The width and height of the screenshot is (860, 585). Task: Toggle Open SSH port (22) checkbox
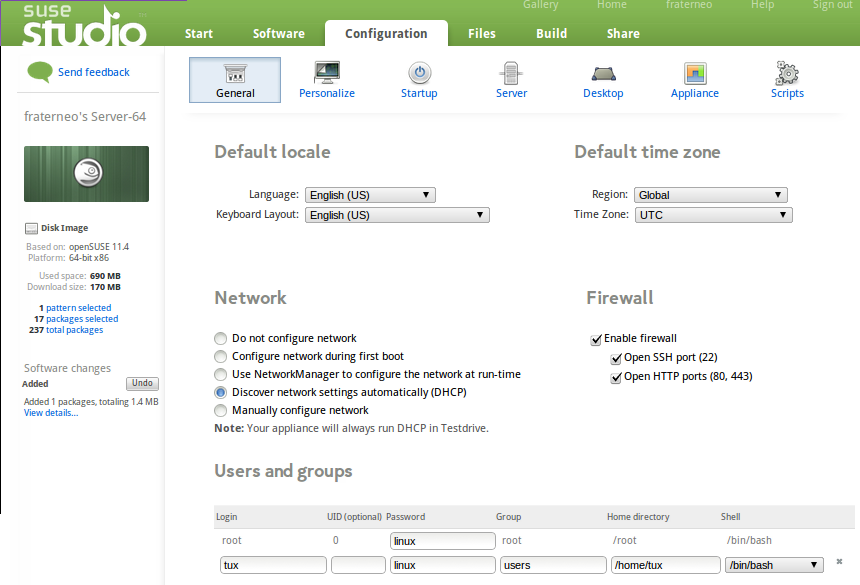point(616,359)
